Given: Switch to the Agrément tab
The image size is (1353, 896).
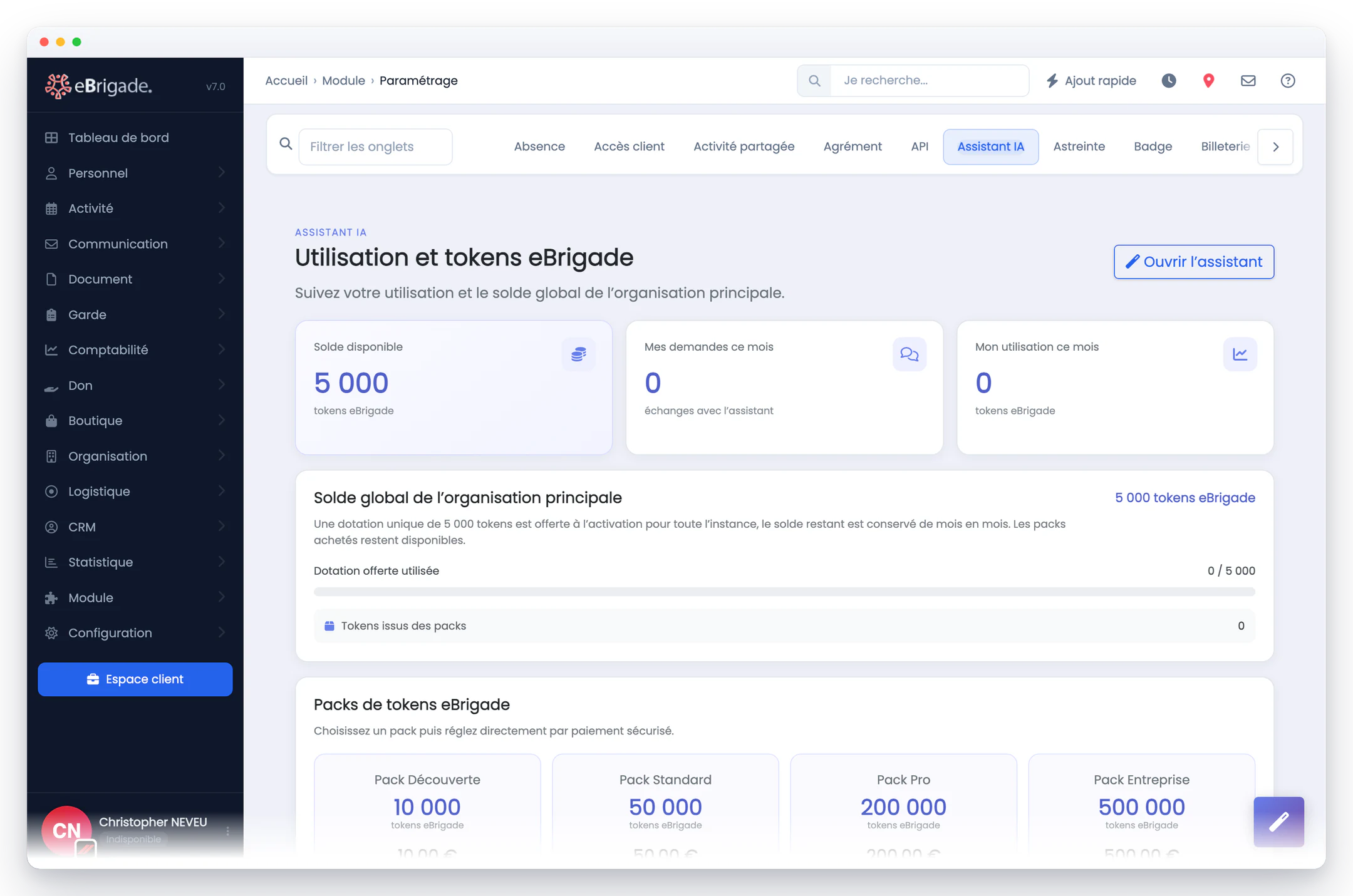Looking at the screenshot, I should 853,147.
